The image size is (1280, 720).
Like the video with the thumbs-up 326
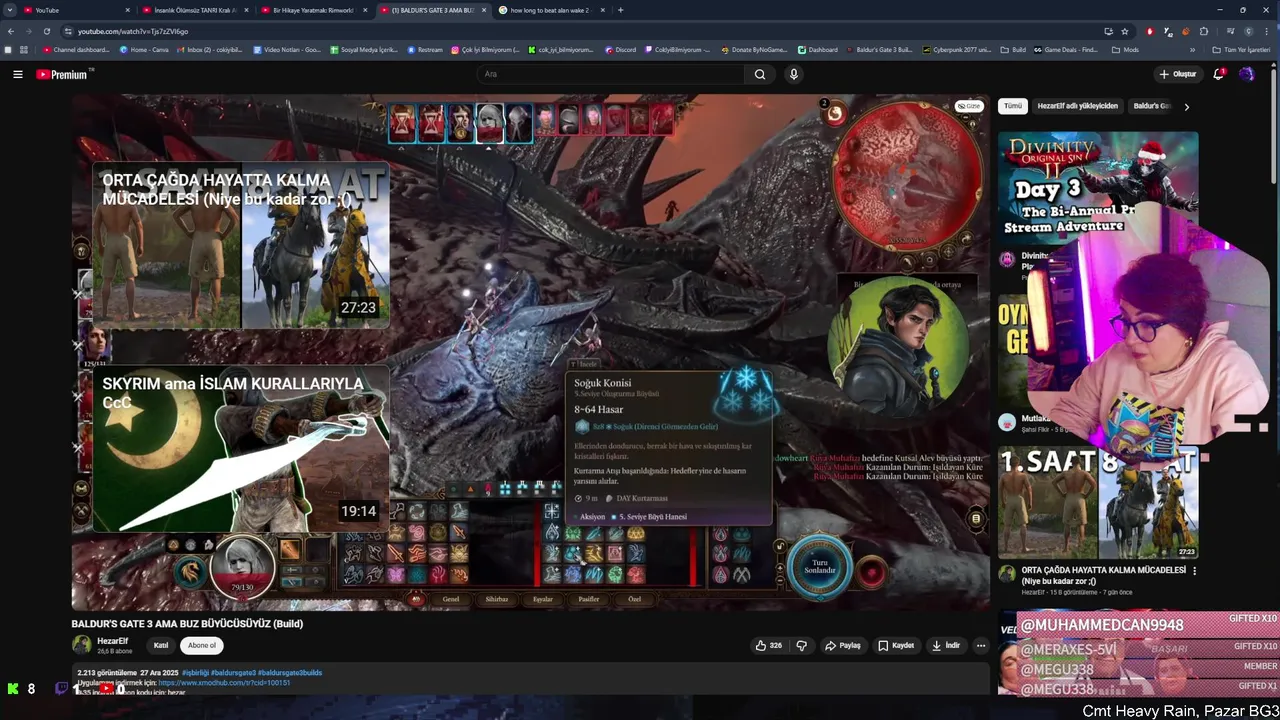click(x=769, y=645)
